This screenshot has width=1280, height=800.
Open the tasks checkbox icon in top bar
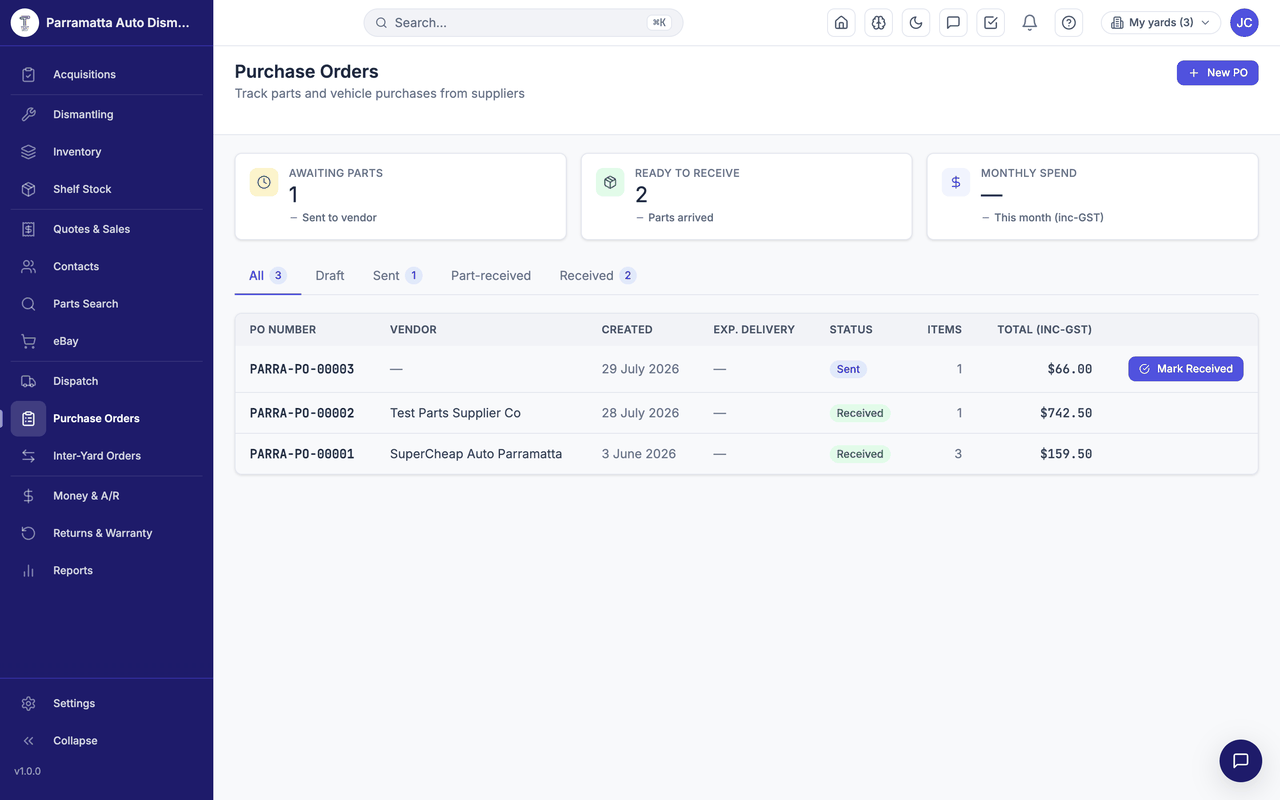(991, 22)
